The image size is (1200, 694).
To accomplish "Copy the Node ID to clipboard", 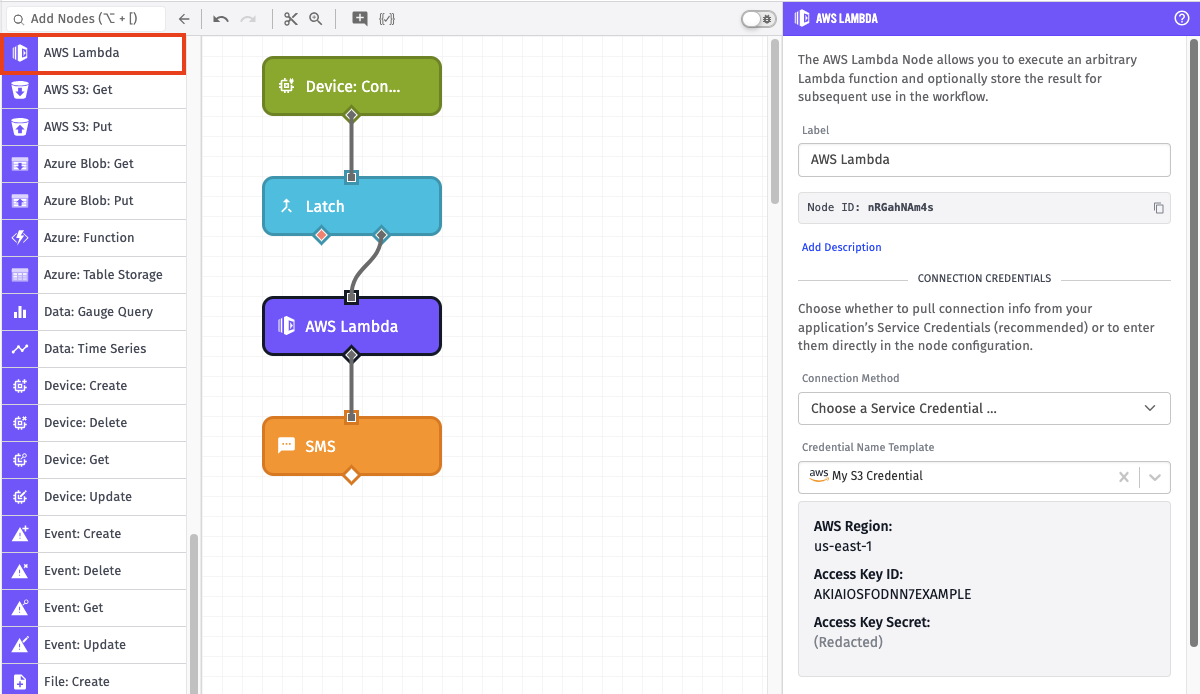I will click(1159, 208).
